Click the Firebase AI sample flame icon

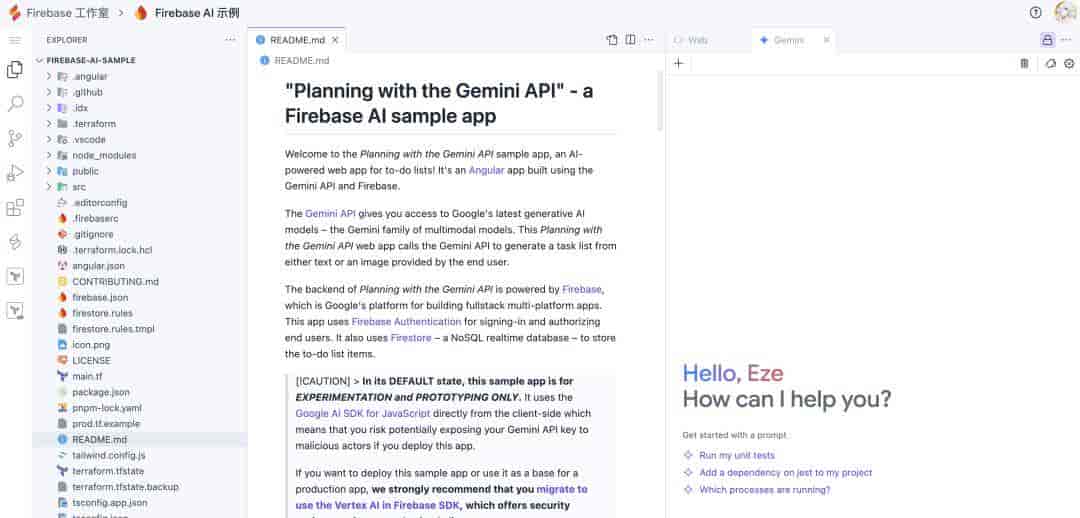point(141,13)
